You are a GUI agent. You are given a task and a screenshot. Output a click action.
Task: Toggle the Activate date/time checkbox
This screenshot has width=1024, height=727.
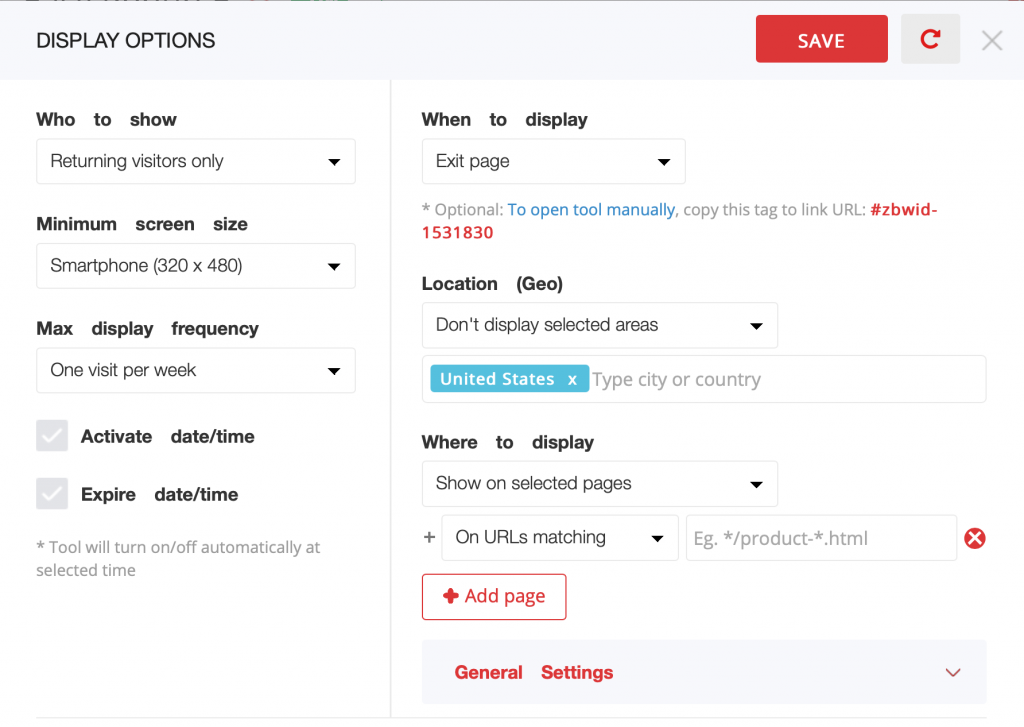pyautogui.click(x=52, y=436)
